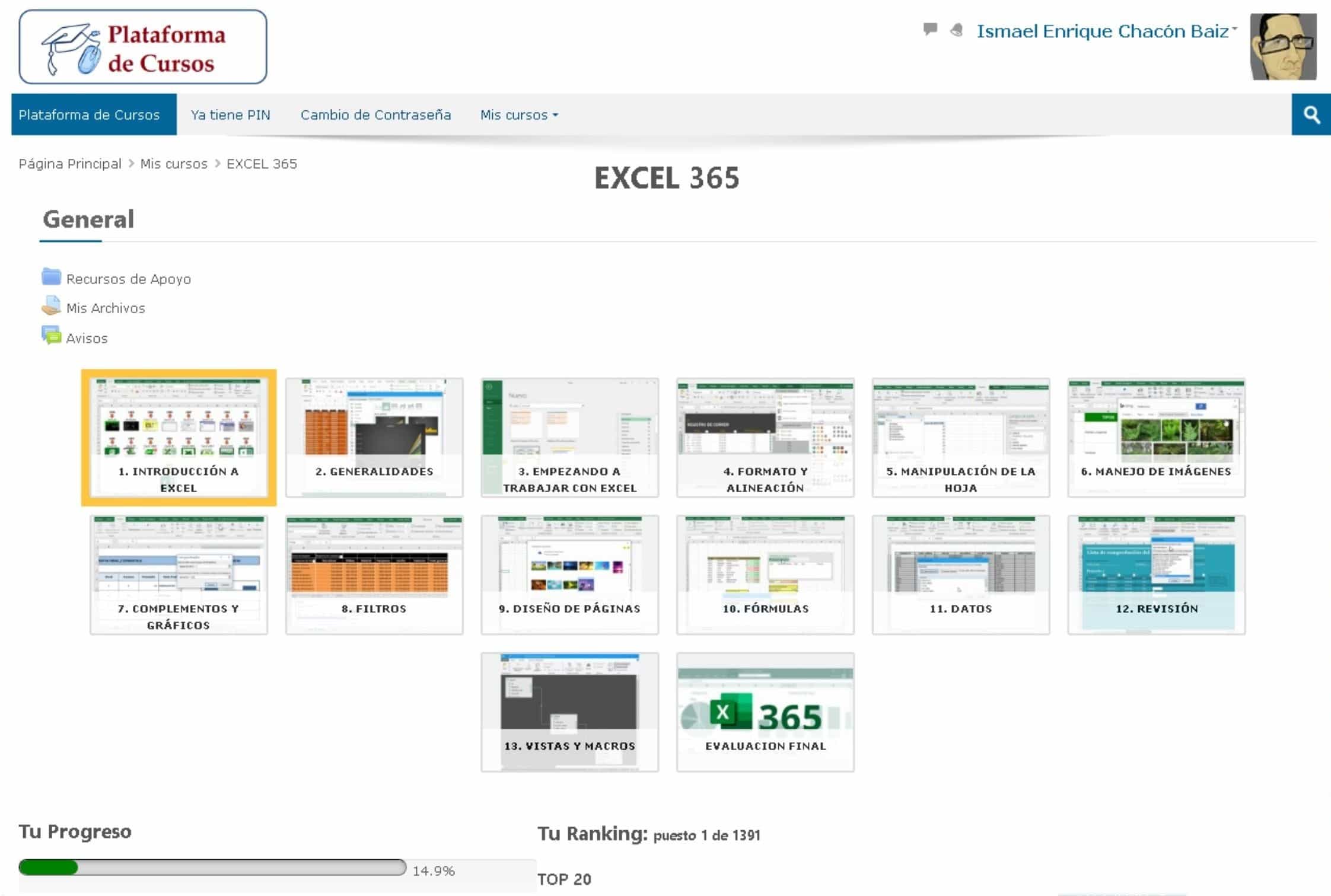Open the notifications bell icon
The image size is (1331, 896).
[x=956, y=30]
